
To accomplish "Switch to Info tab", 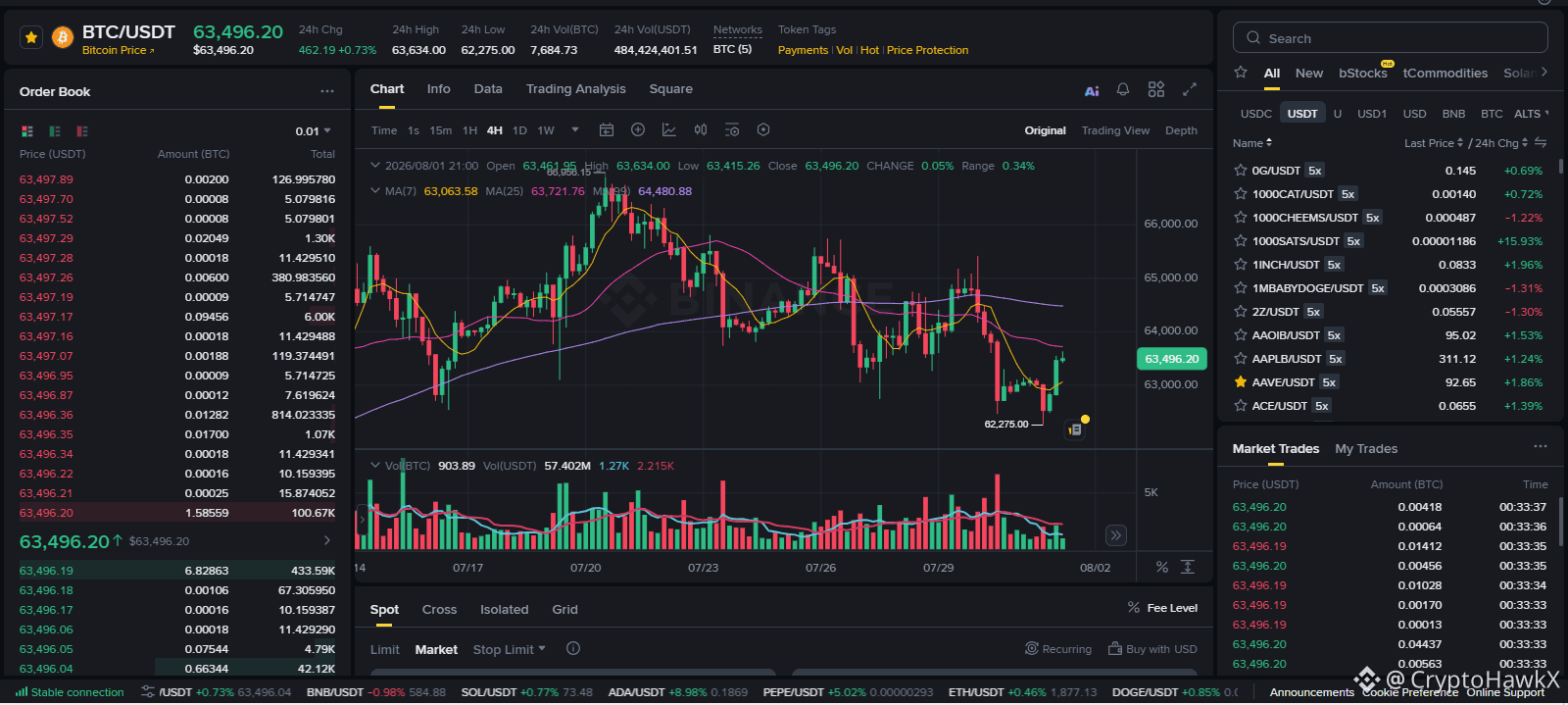I will tap(438, 89).
